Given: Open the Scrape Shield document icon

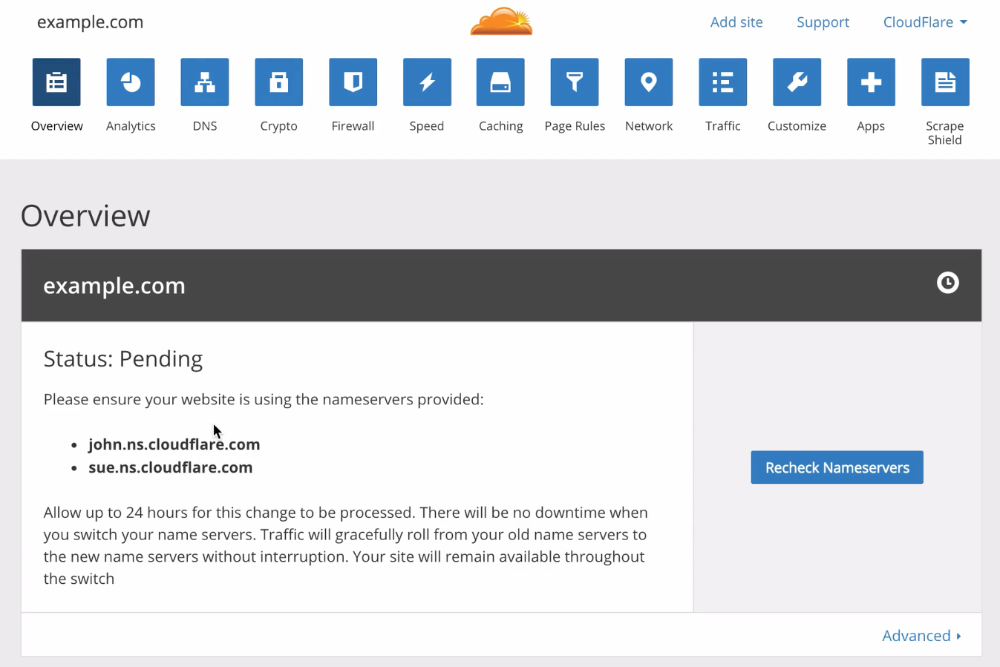Looking at the screenshot, I should tap(945, 82).
